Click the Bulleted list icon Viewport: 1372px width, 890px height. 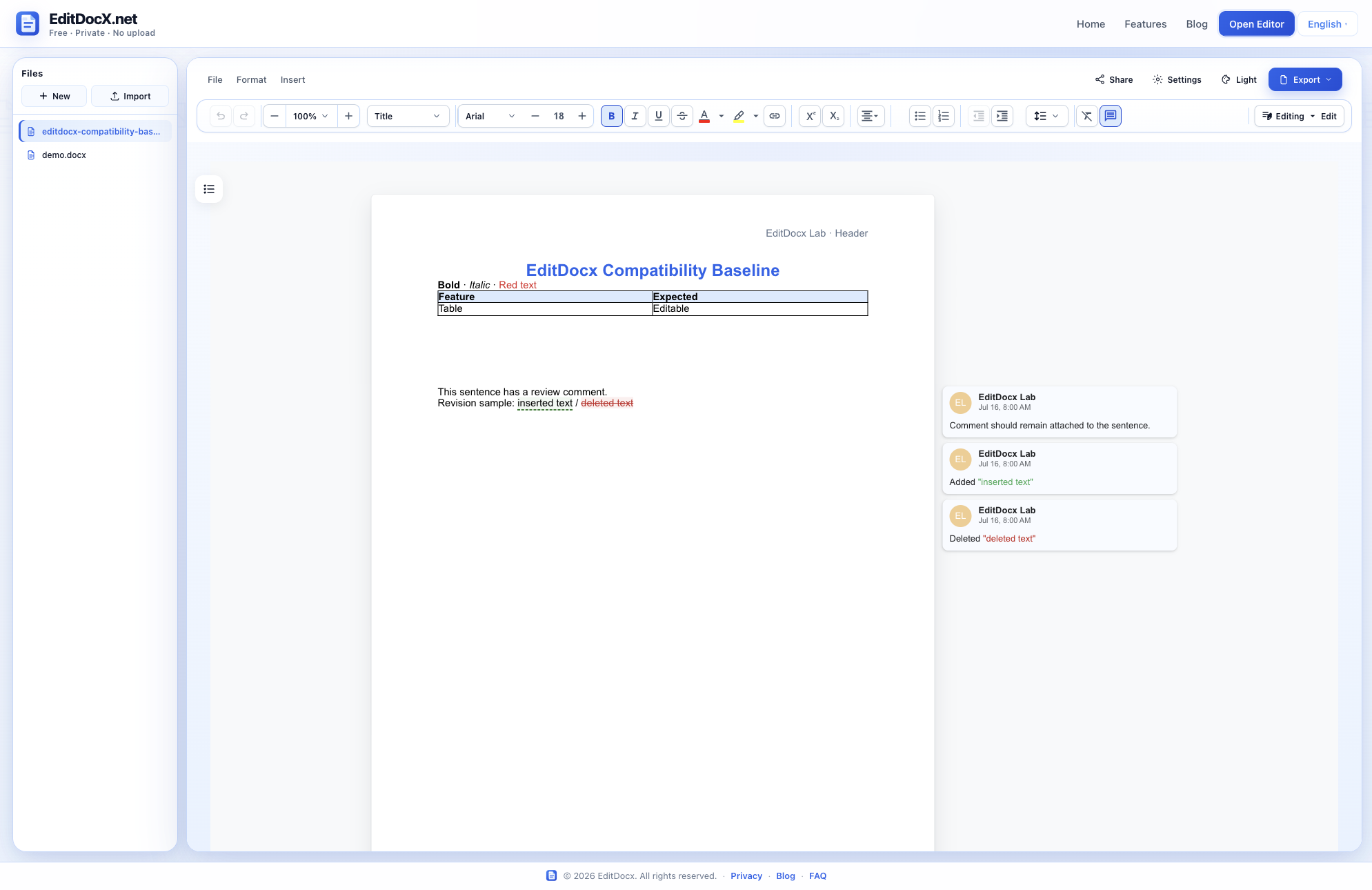coord(920,116)
